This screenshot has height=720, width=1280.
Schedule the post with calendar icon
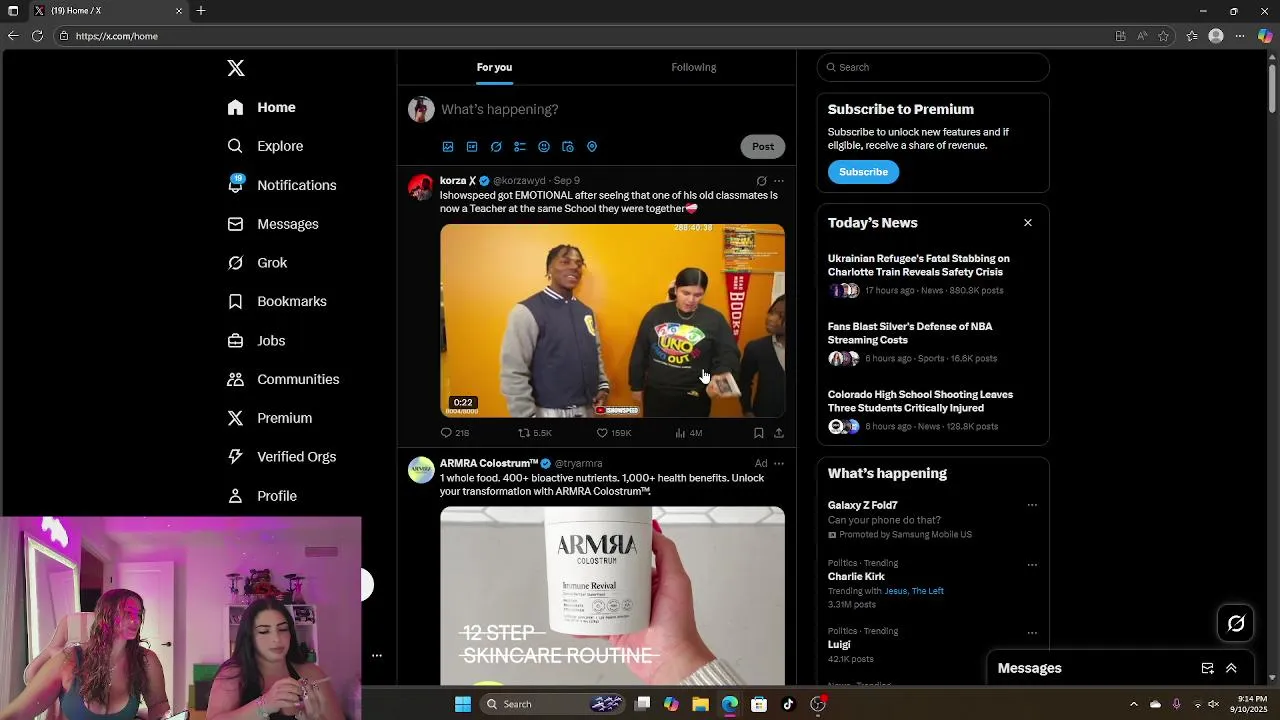(568, 147)
